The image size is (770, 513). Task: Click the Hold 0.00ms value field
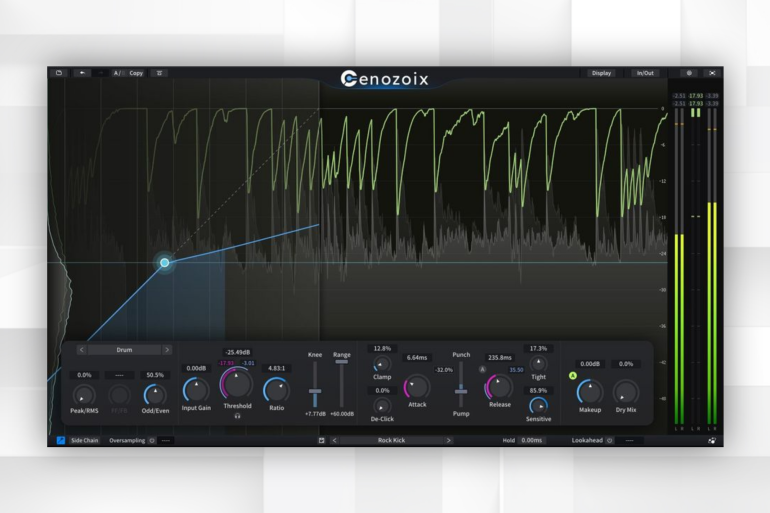coord(532,440)
